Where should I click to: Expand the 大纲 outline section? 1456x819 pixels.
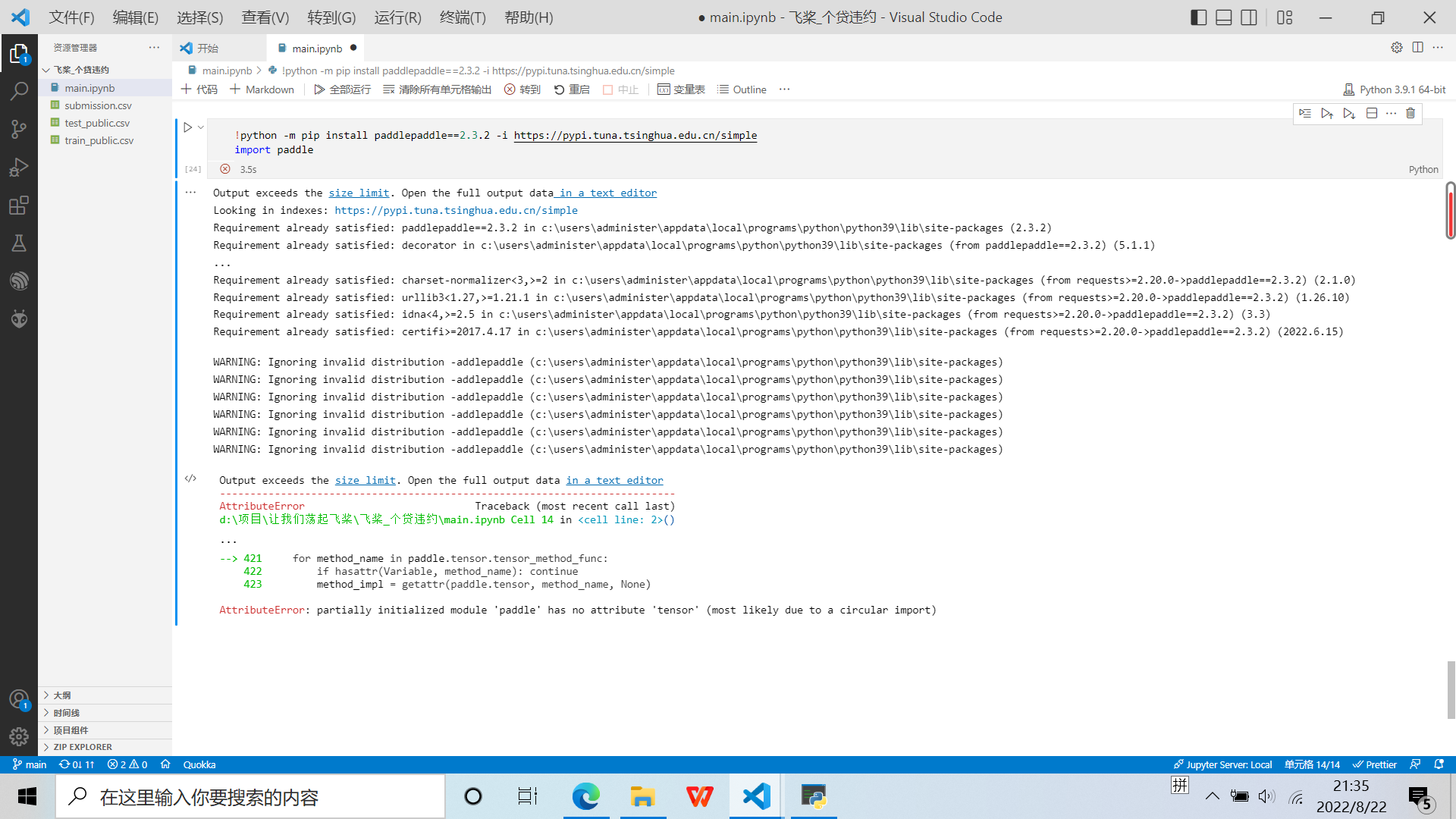pos(105,695)
